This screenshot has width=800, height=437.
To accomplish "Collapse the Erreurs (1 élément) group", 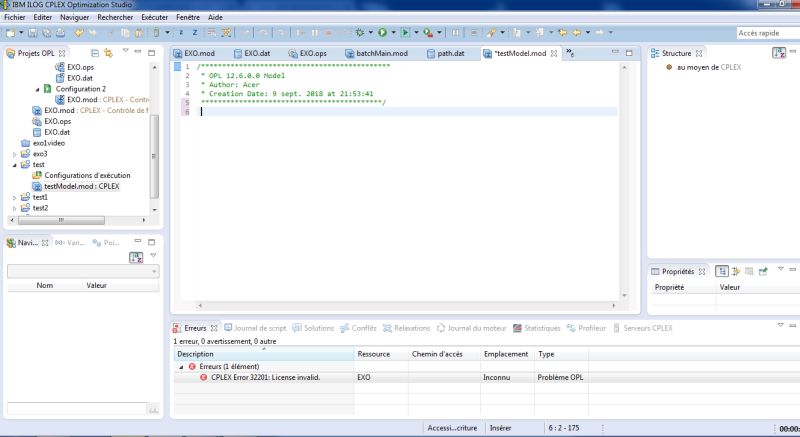I will (181, 367).
